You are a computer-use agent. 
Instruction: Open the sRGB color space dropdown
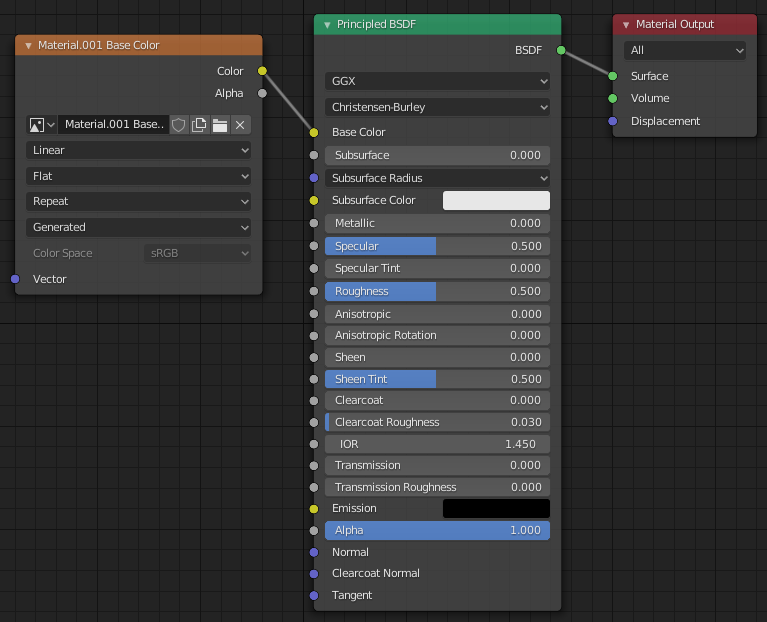tap(198, 253)
